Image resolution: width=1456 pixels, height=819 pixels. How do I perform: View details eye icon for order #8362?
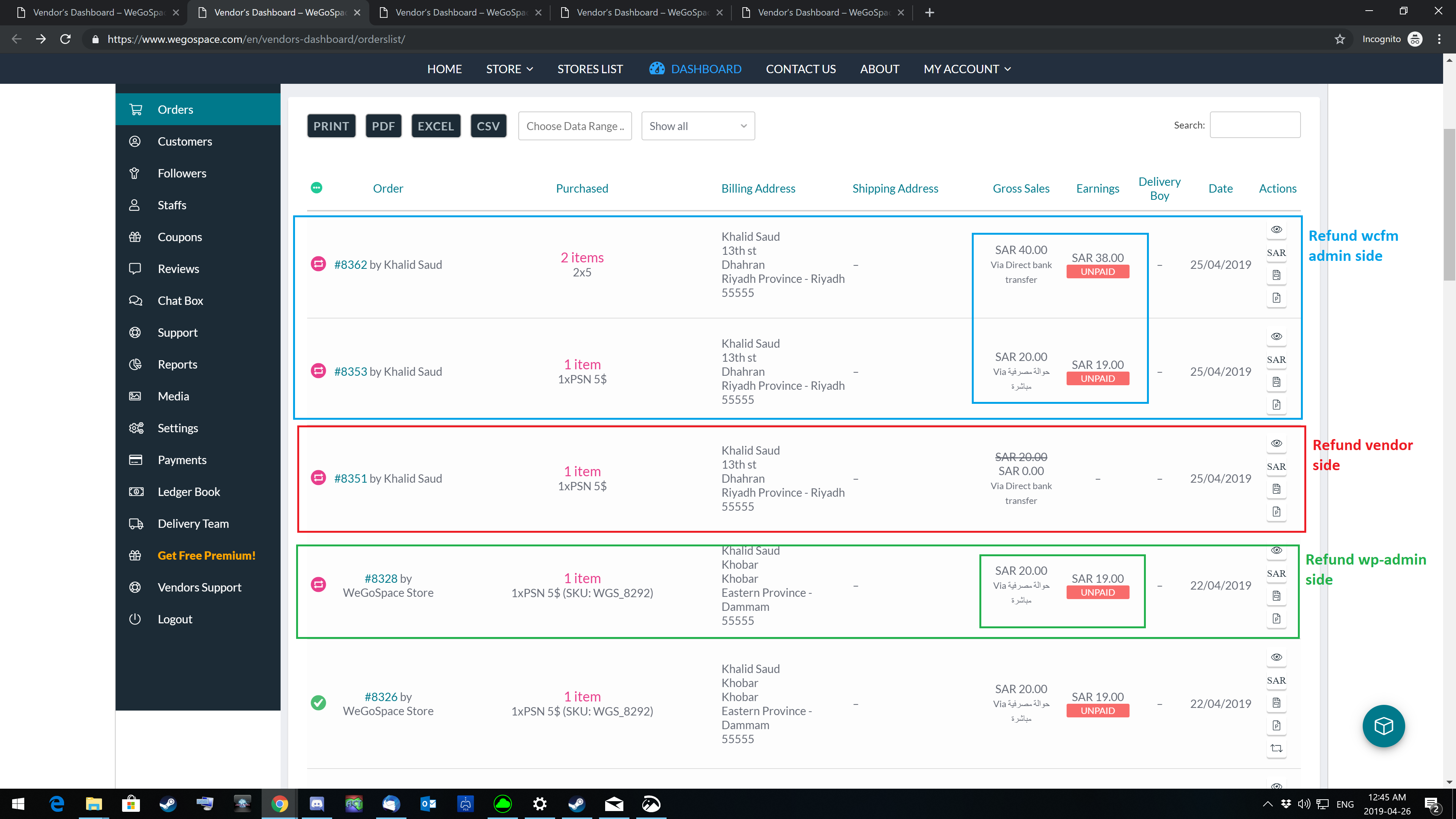click(x=1276, y=229)
